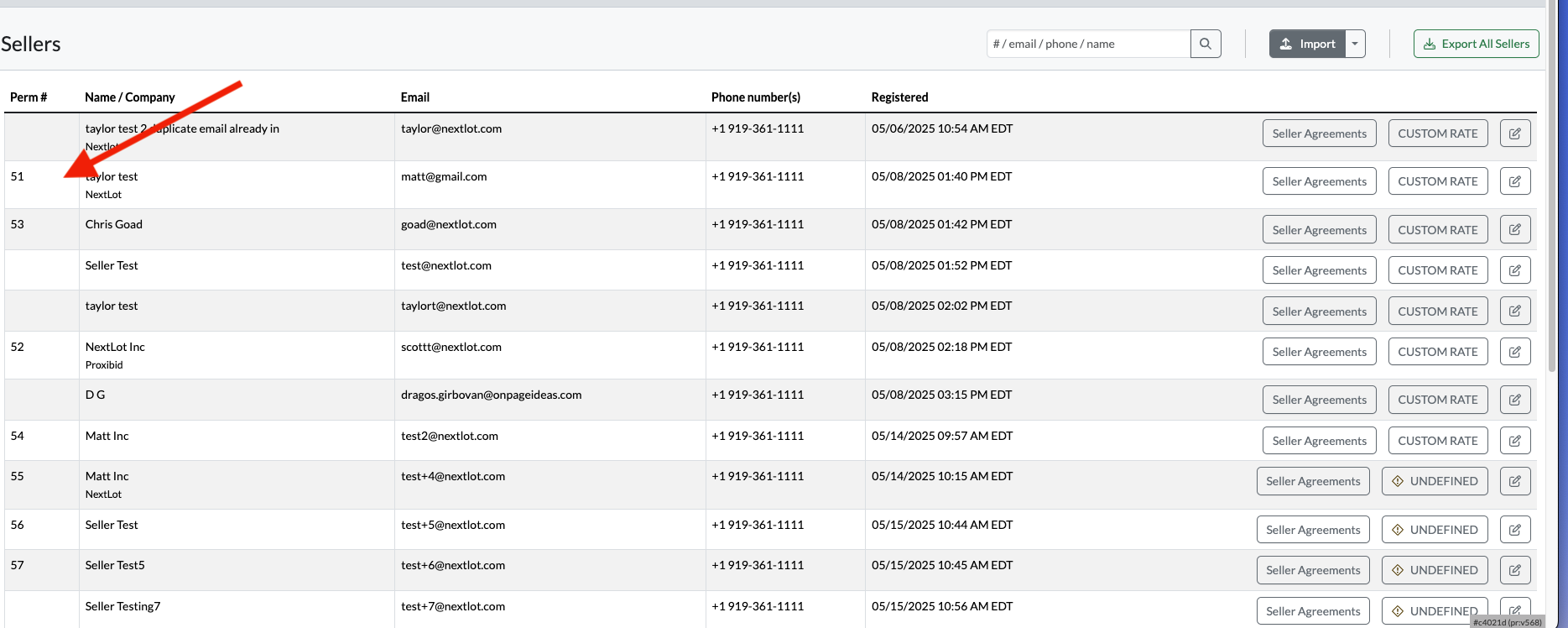Click Export All Sellers button

tap(1477, 44)
